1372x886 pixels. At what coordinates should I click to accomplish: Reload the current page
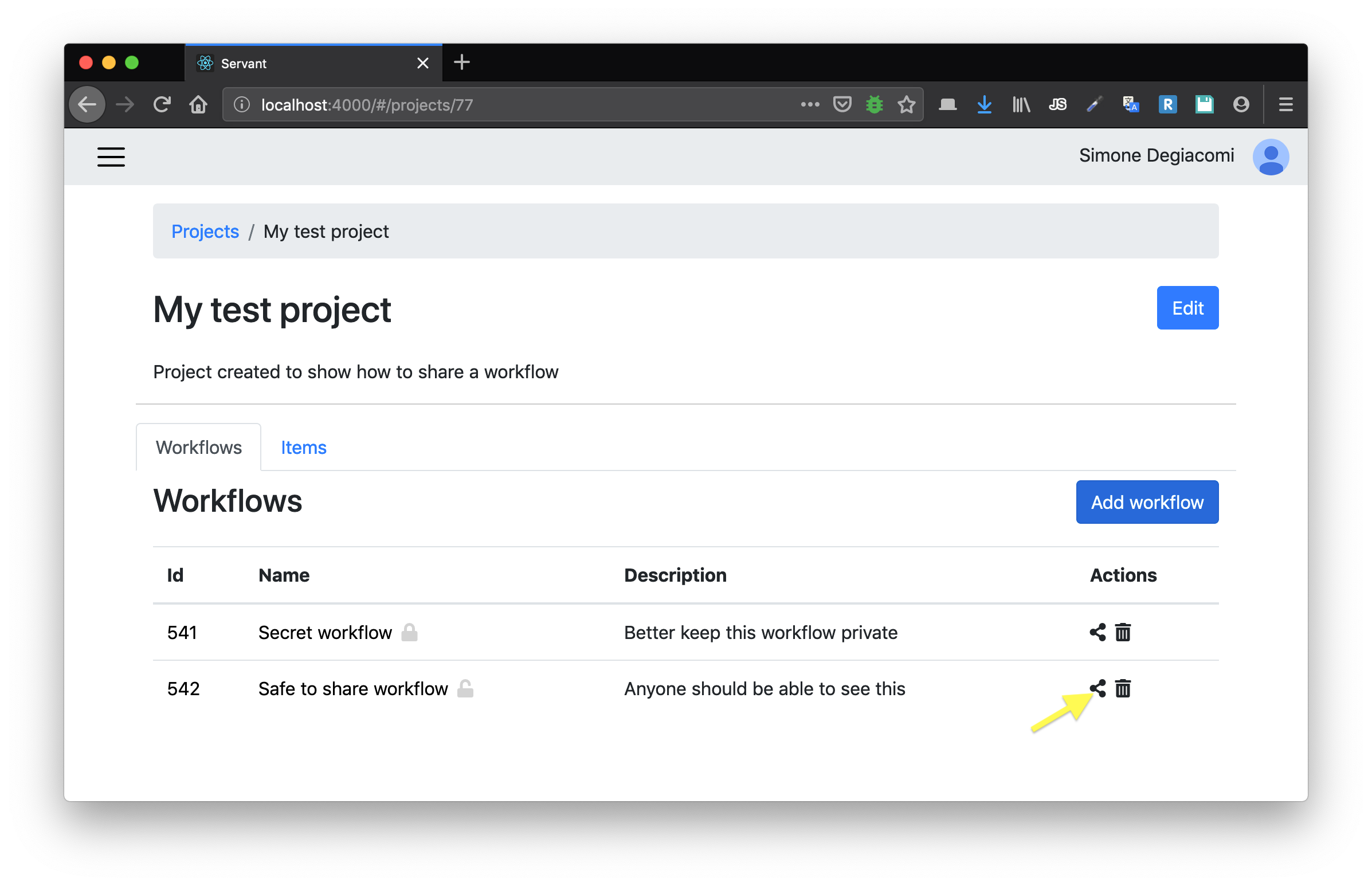[162, 105]
